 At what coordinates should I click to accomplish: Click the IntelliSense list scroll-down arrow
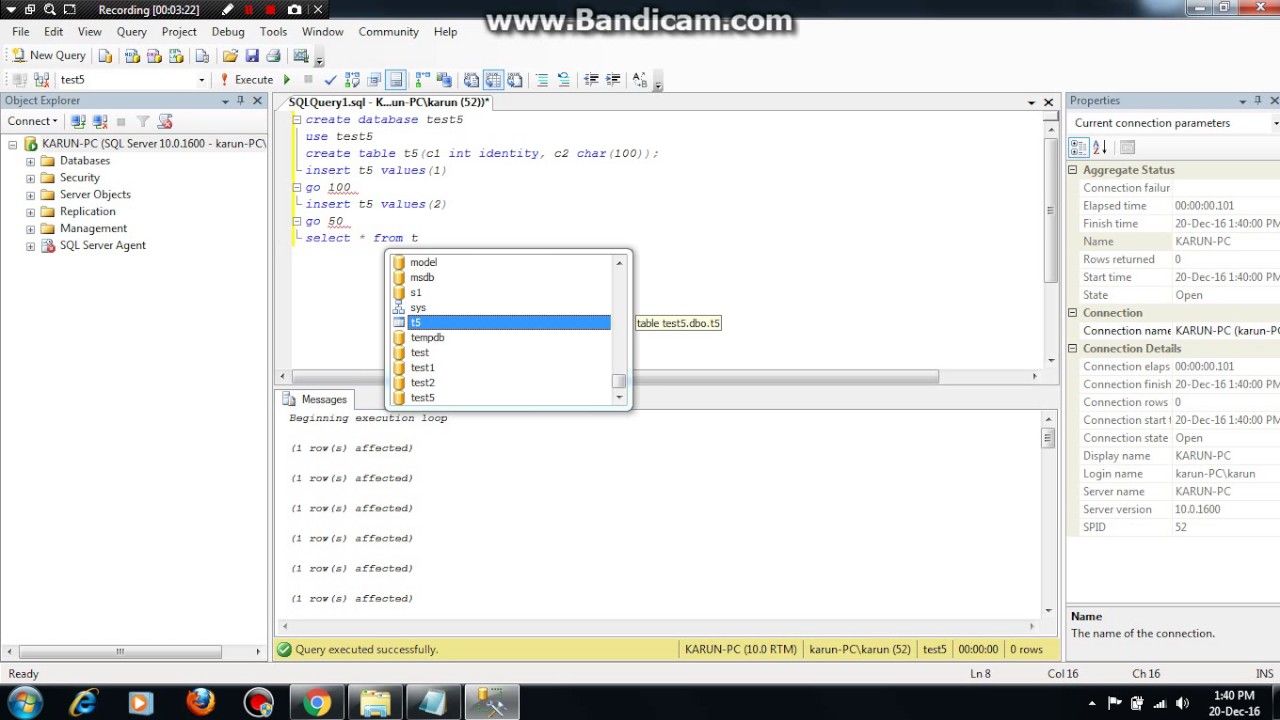click(x=620, y=397)
